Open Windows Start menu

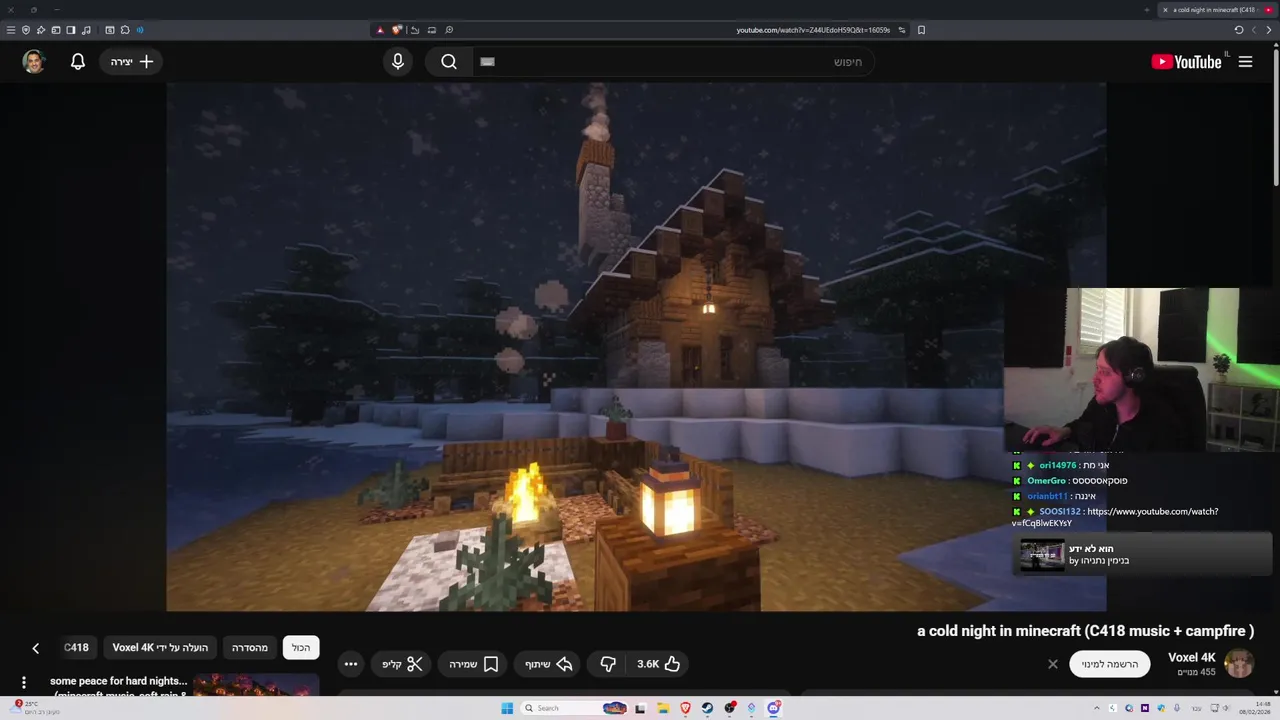click(x=507, y=708)
